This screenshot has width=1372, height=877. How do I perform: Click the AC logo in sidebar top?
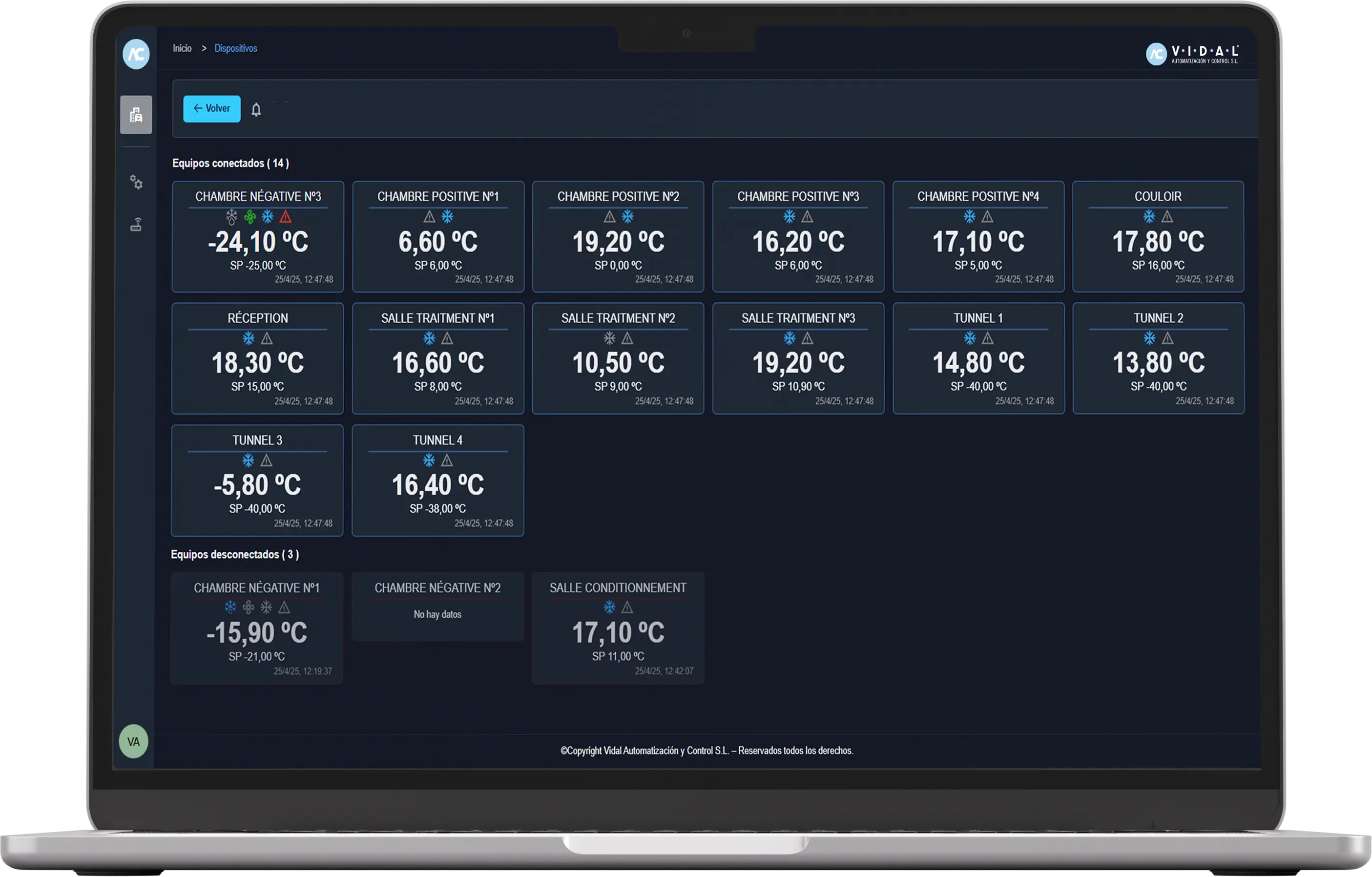click(x=136, y=54)
